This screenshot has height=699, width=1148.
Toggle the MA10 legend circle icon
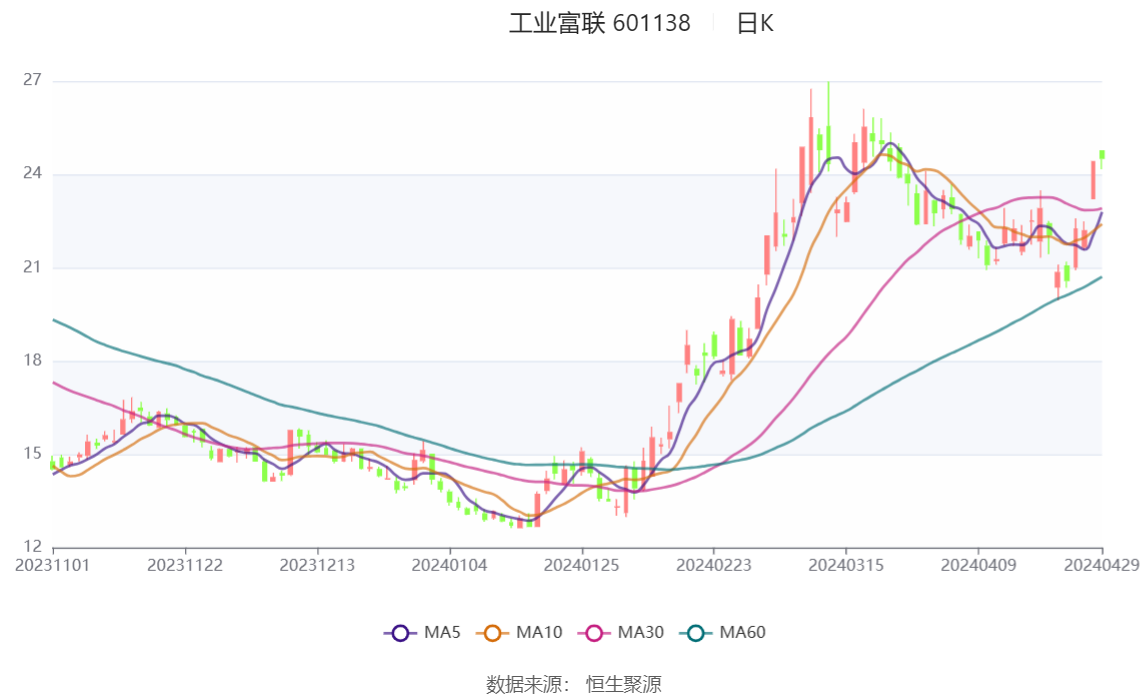493,633
